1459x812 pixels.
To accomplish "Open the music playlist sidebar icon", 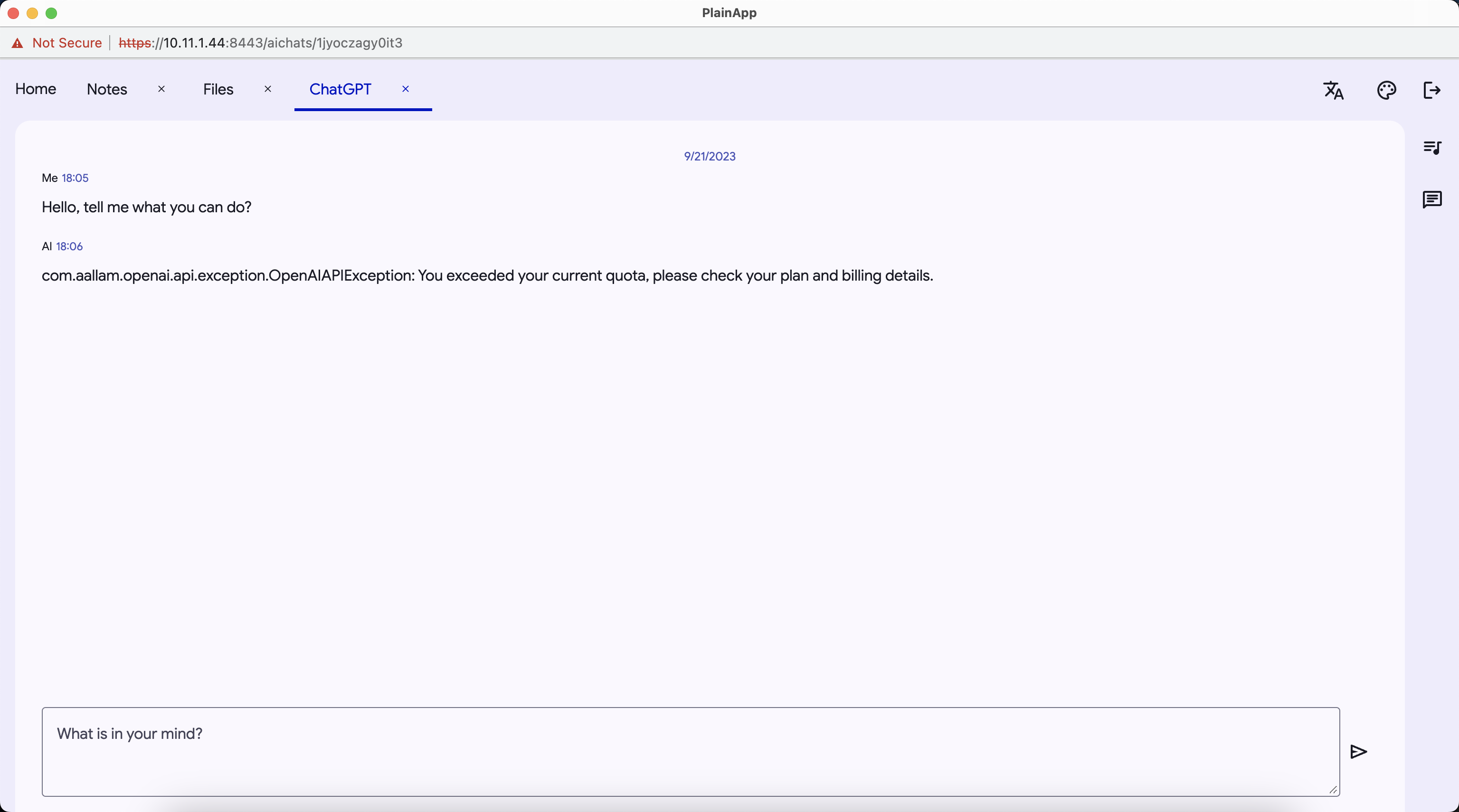I will (x=1432, y=147).
